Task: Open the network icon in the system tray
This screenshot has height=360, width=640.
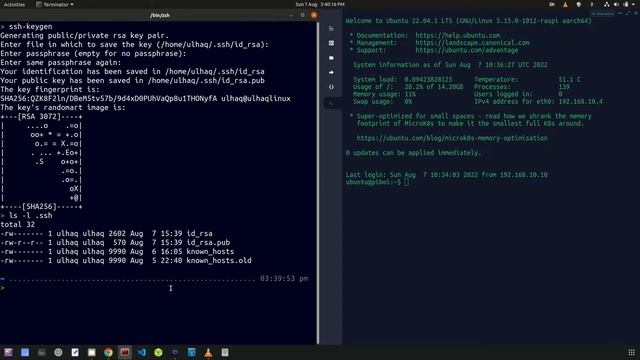Action: (x=607, y=4)
